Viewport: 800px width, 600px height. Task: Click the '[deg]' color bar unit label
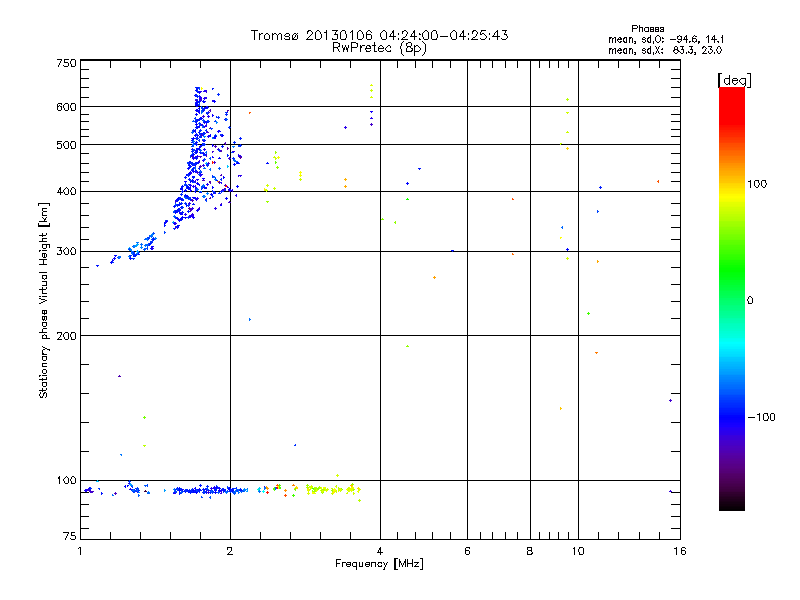tap(734, 80)
